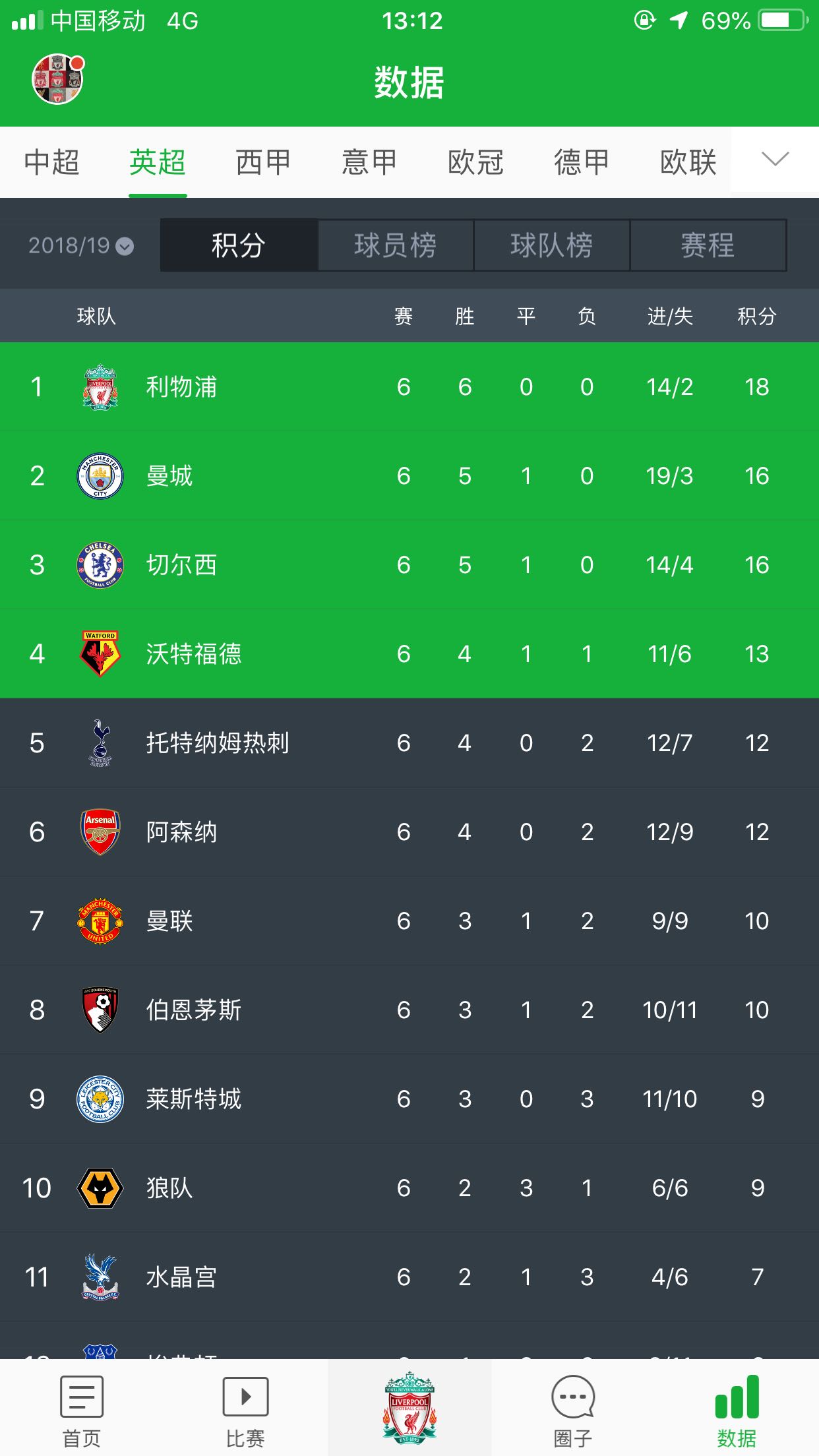
Task: Show the 球员榜 player rankings
Action: click(x=395, y=246)
